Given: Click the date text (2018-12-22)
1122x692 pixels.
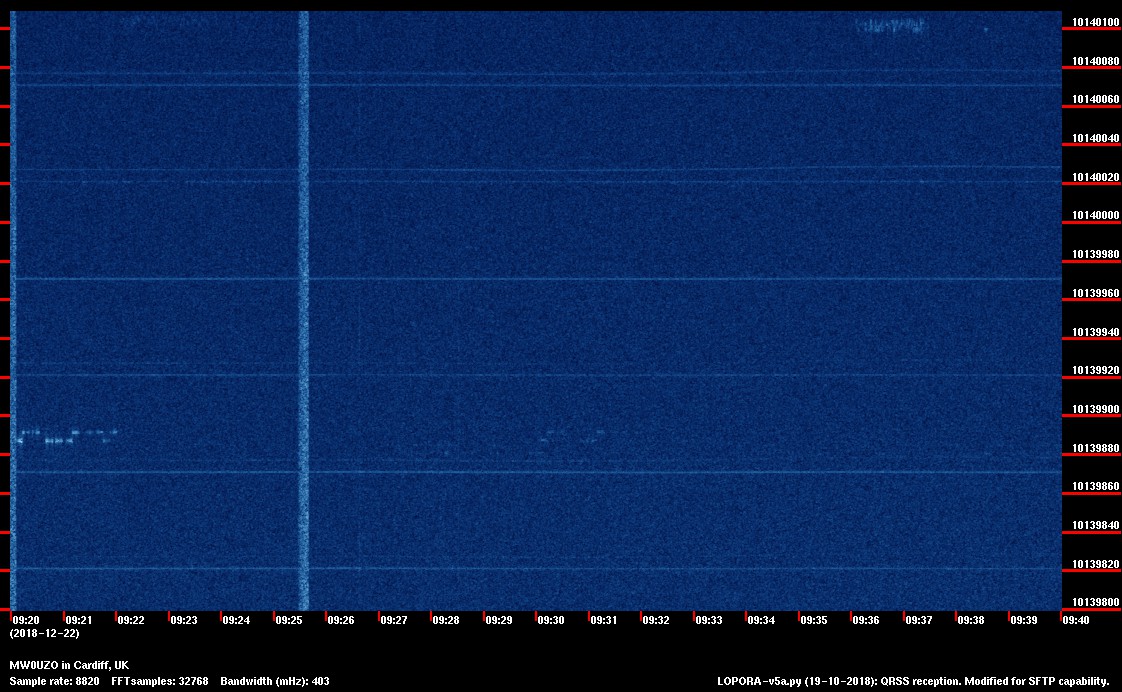Looking at the screenshot, I should 44,633.
